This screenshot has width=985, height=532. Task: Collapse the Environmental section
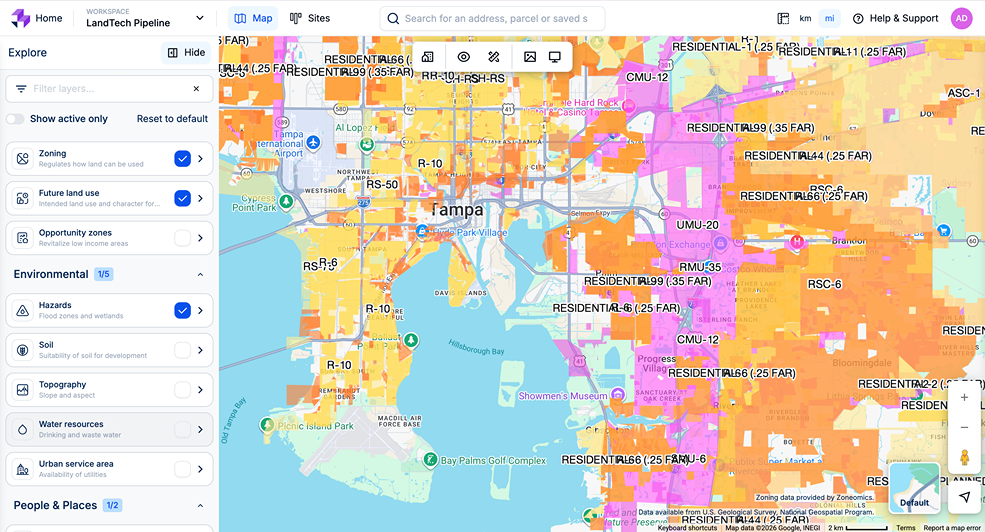click(x=199, y=274)
